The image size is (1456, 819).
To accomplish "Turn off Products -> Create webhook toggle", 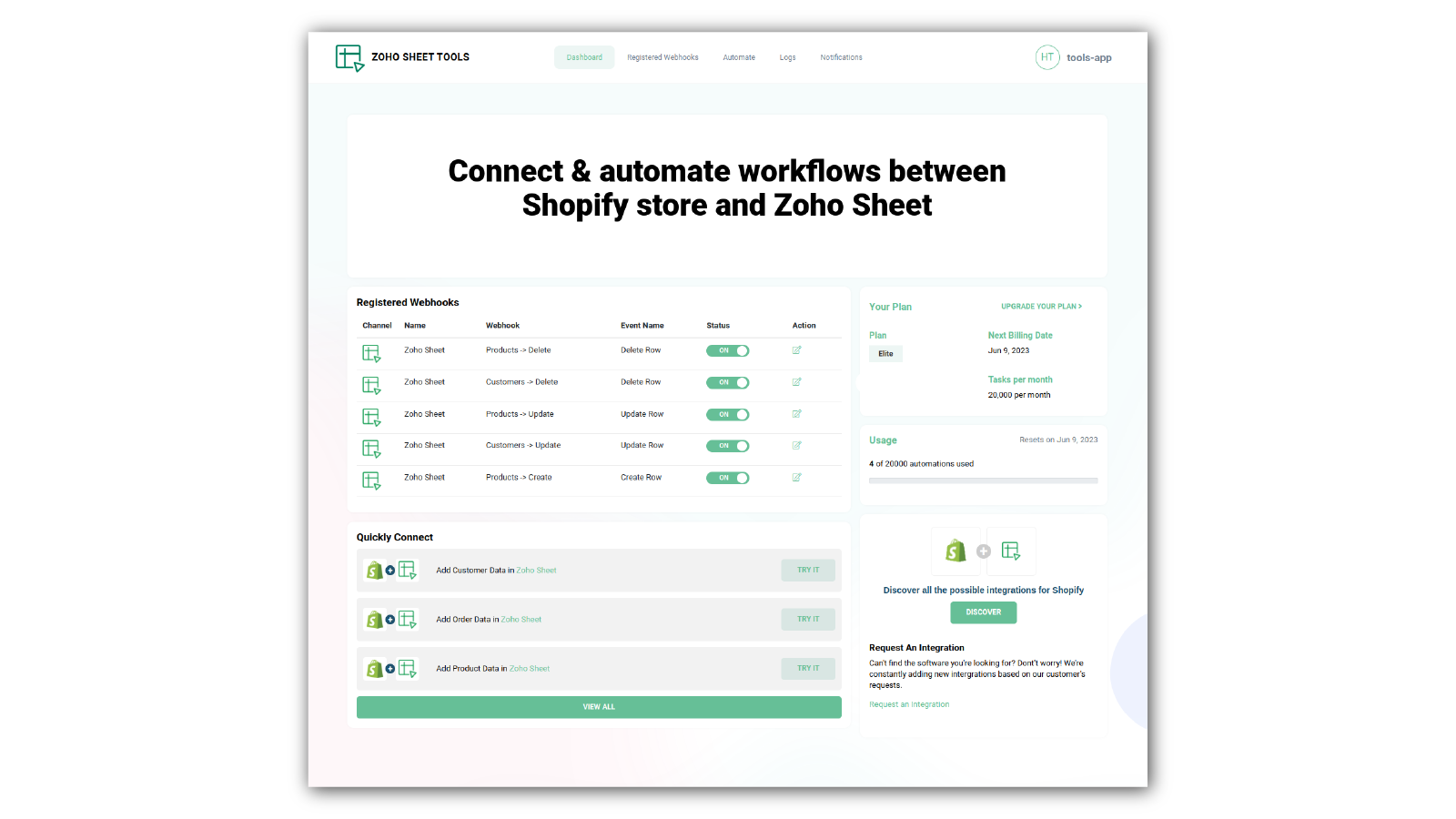I will [728, 478].
